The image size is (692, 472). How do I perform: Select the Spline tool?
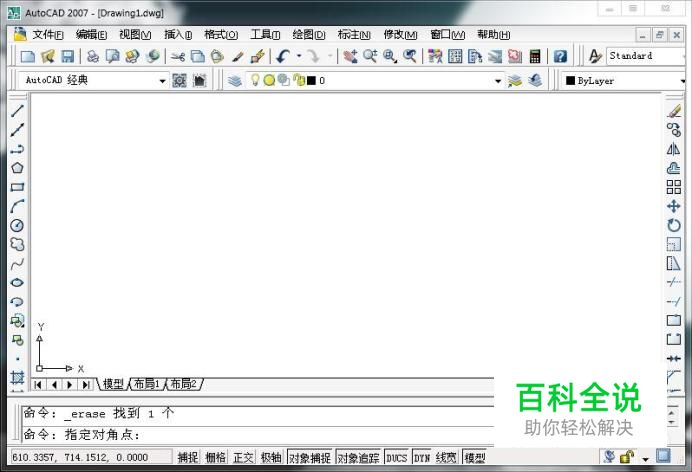17,264
